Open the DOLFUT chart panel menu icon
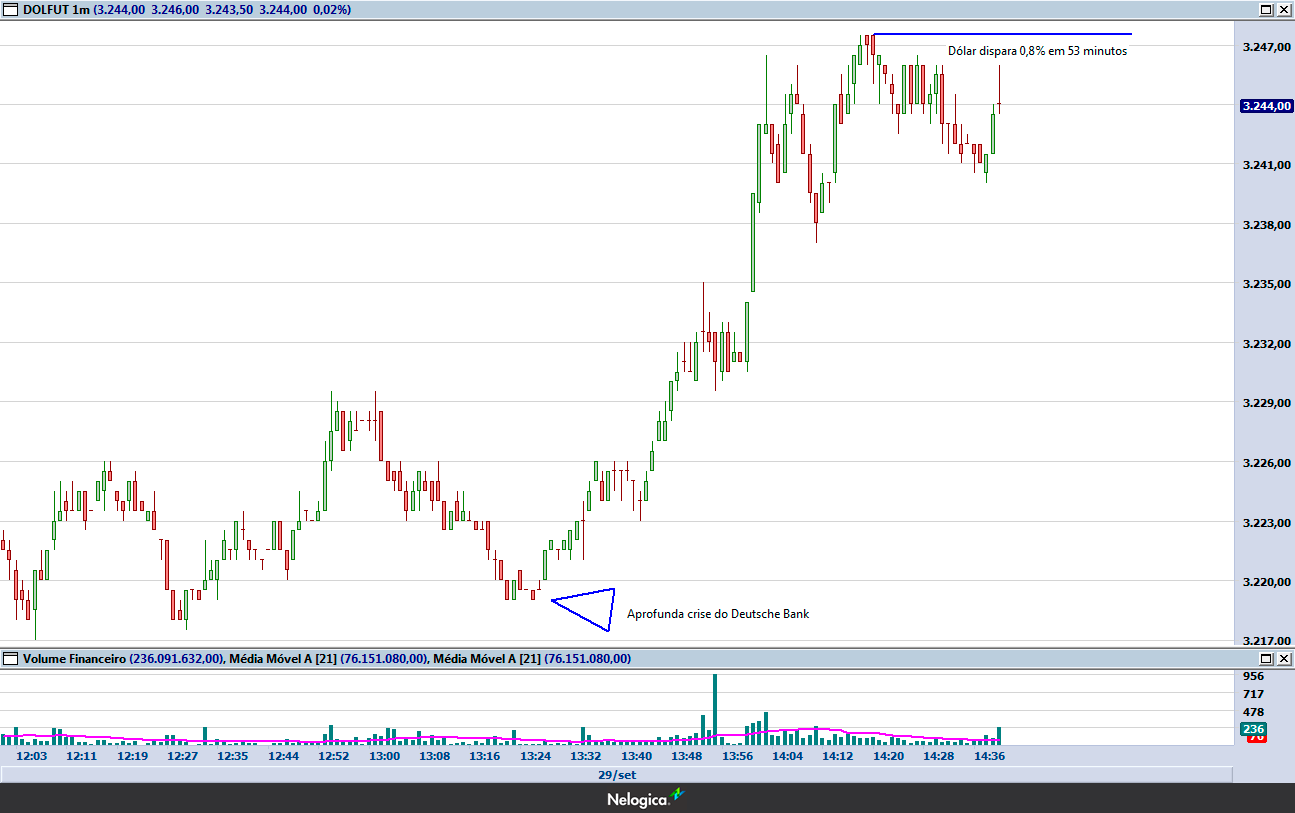 point(10,9)
